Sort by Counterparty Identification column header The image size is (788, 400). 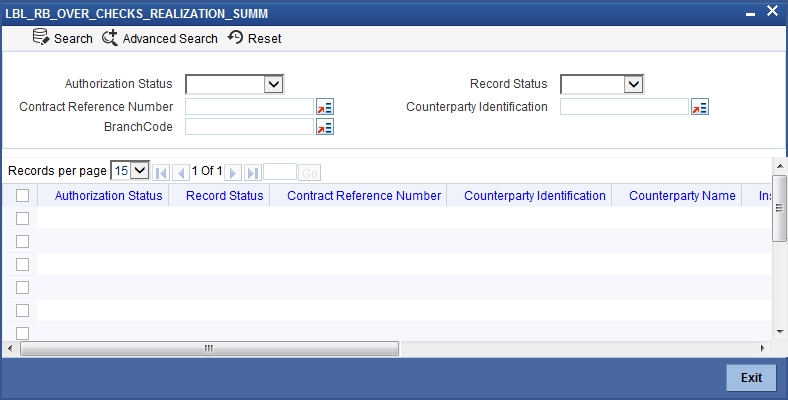[x=535, y=195]
